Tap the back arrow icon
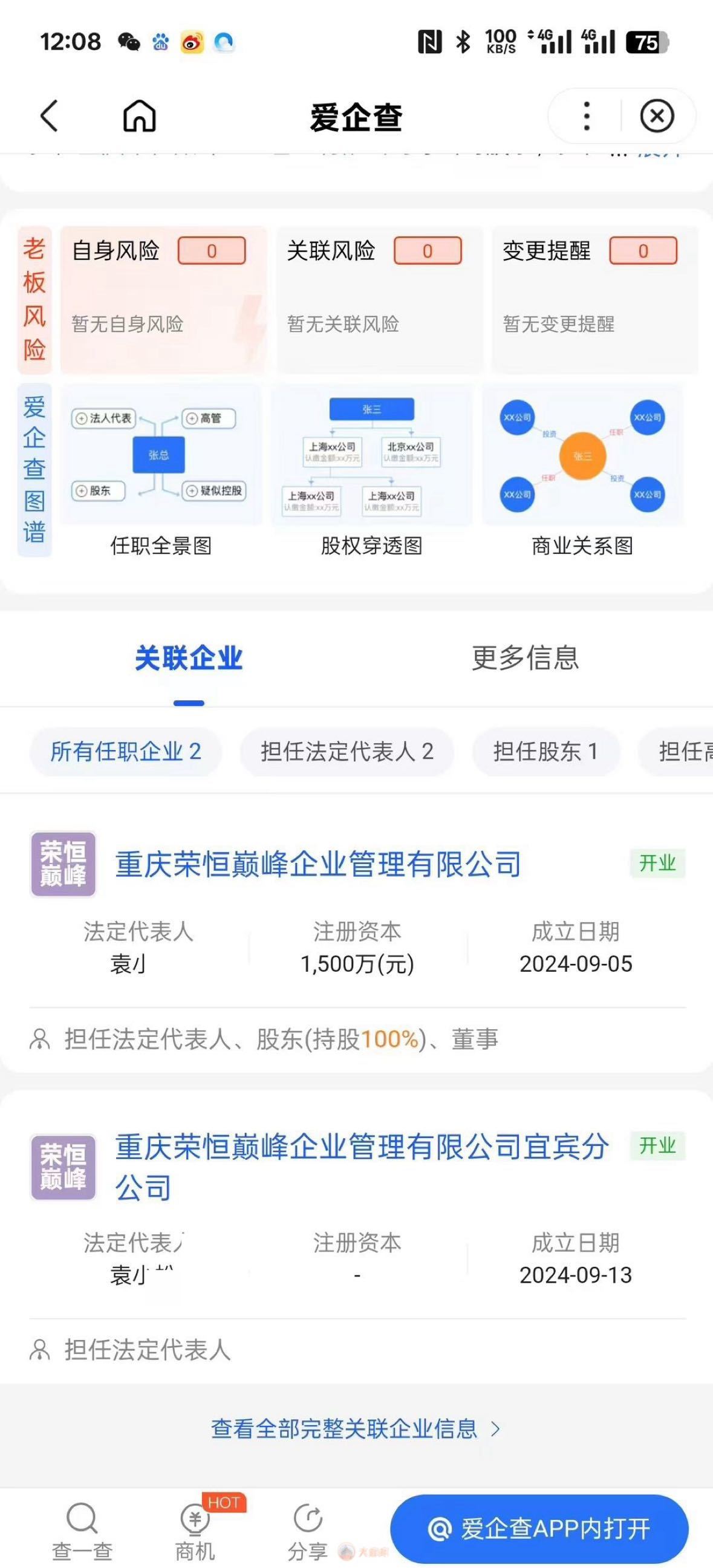The width and height of the screenshot is (713, 1568). (50, 115)
